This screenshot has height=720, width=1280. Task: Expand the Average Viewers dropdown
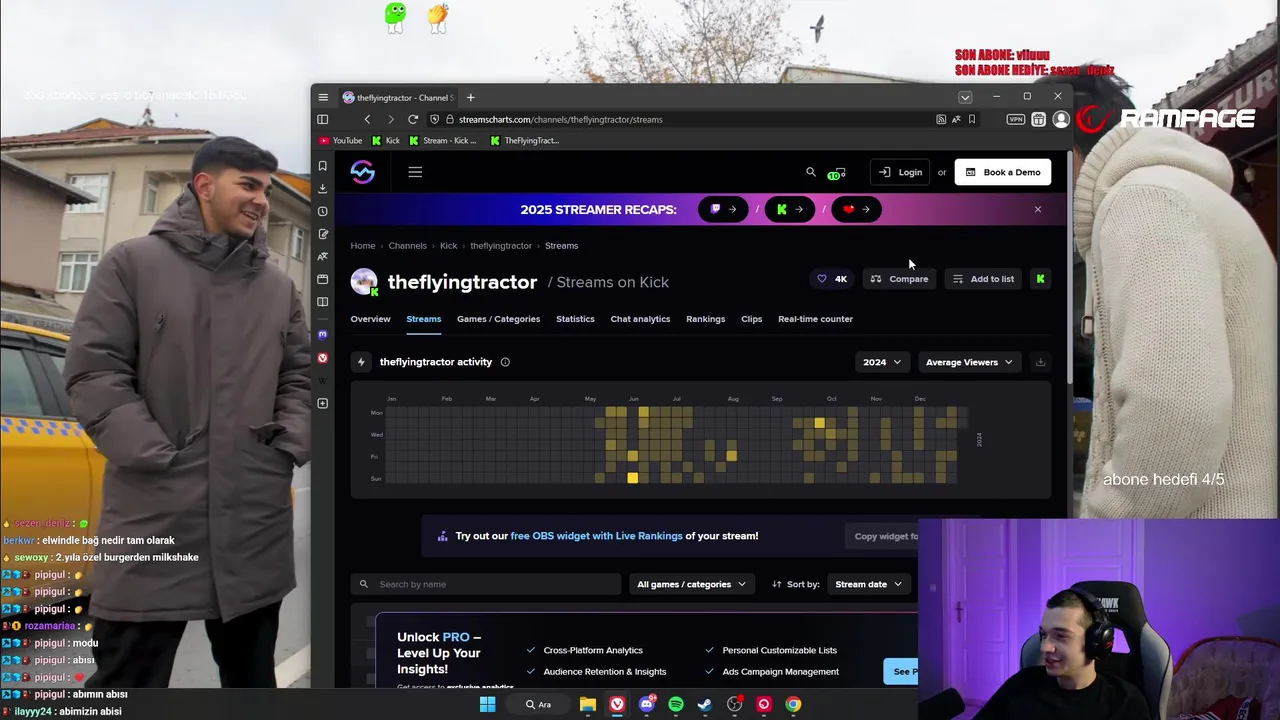[968, 362]
